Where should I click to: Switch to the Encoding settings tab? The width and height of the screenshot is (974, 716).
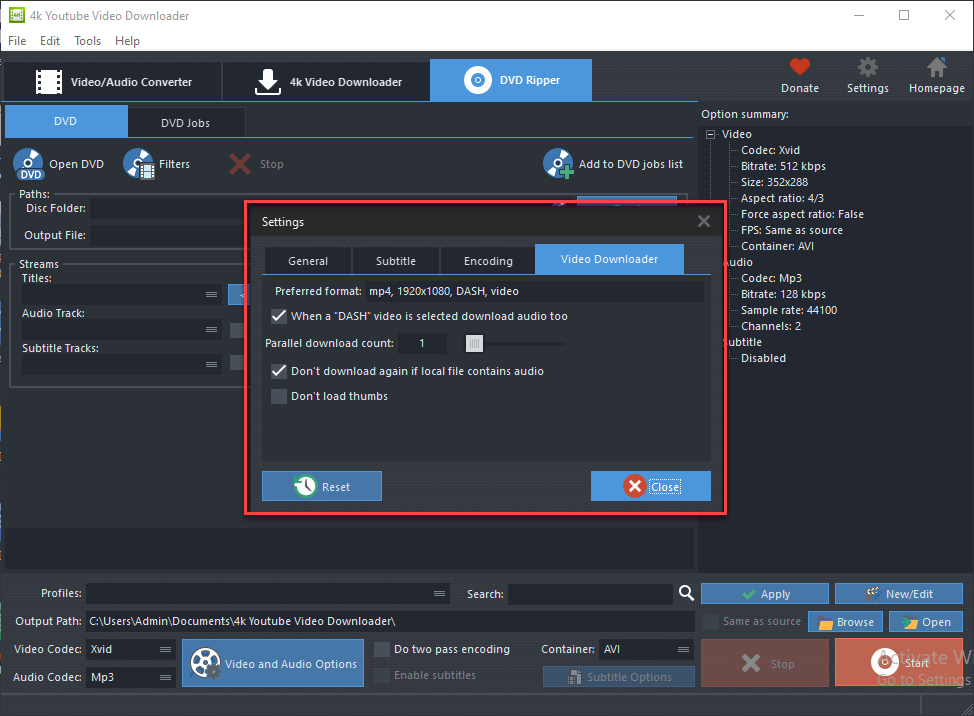click(488, 260)
